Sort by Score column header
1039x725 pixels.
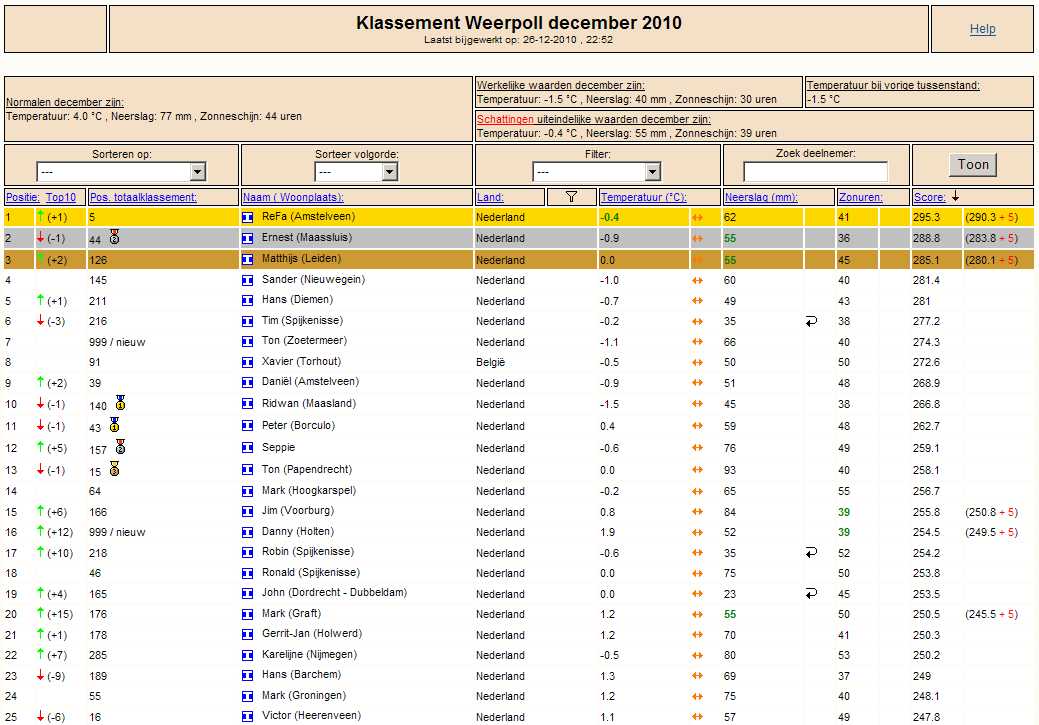click(x=930, y=197)
